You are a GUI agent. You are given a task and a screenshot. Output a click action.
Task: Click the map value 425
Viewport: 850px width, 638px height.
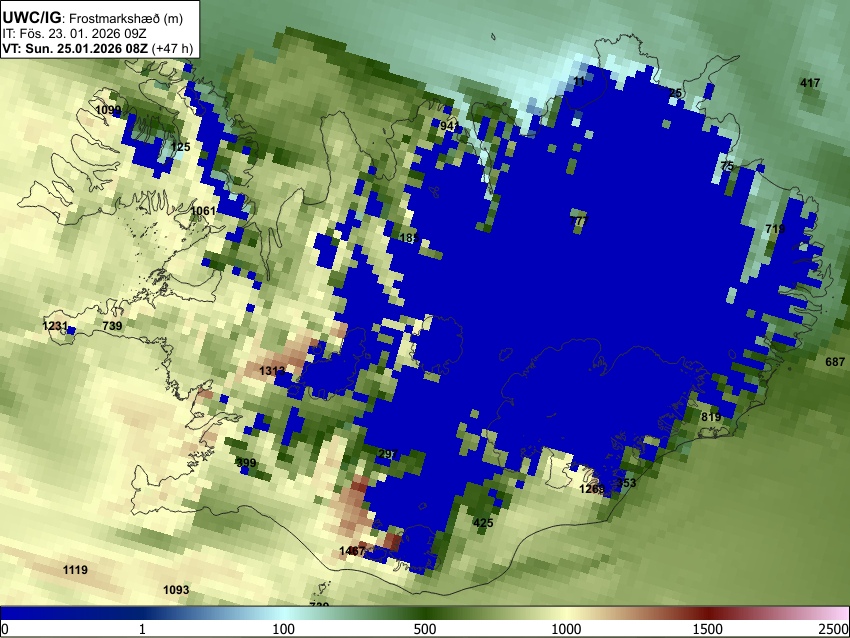[483, 523]
